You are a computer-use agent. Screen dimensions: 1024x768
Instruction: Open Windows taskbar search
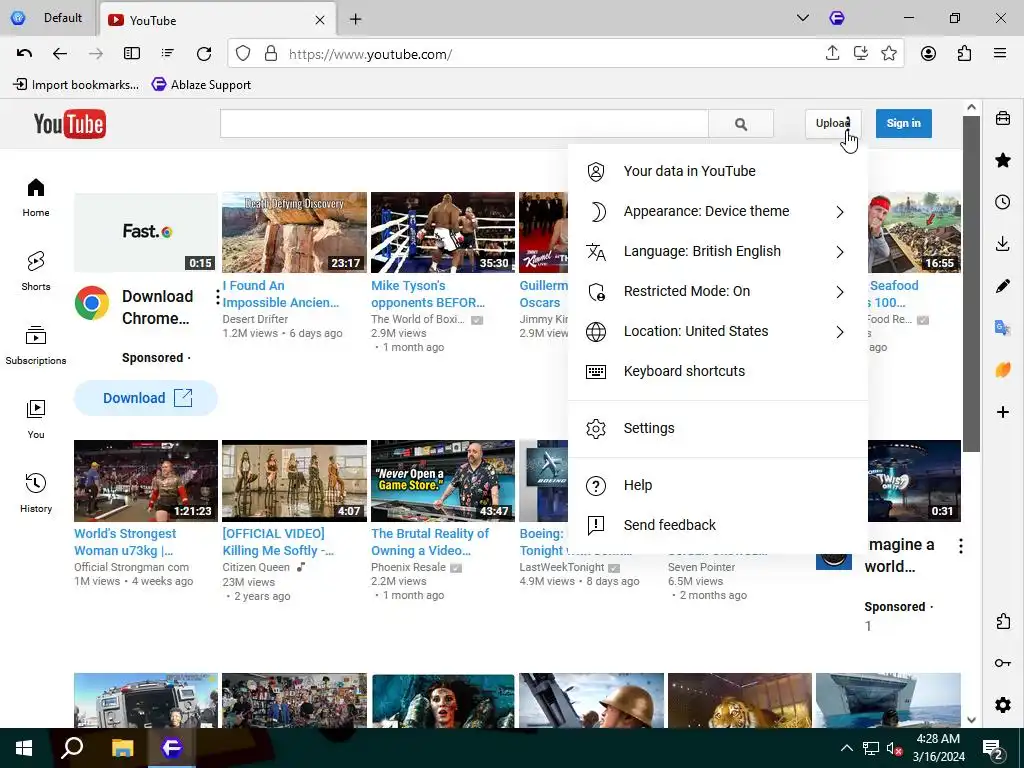click(x=72, y=748)
